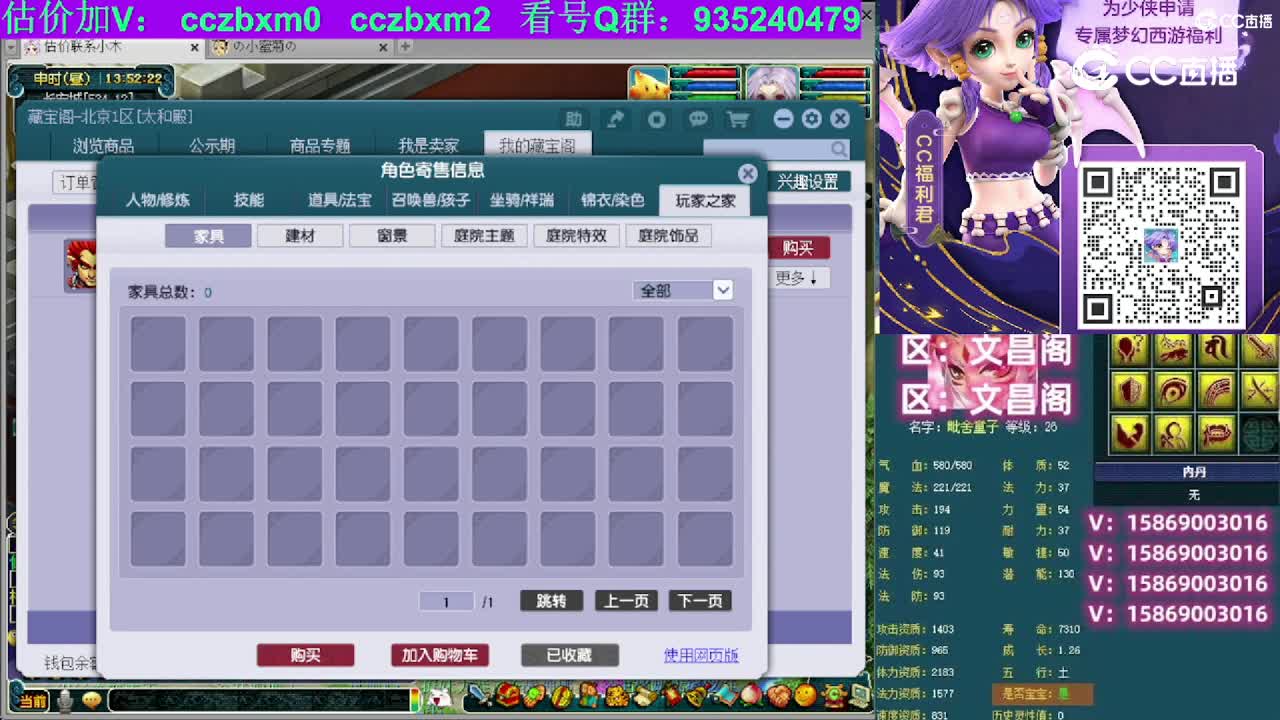The image size is (1280, 720).
Task: Select the shield skill icon in pet skills grid
Action: click(1131, 391)
